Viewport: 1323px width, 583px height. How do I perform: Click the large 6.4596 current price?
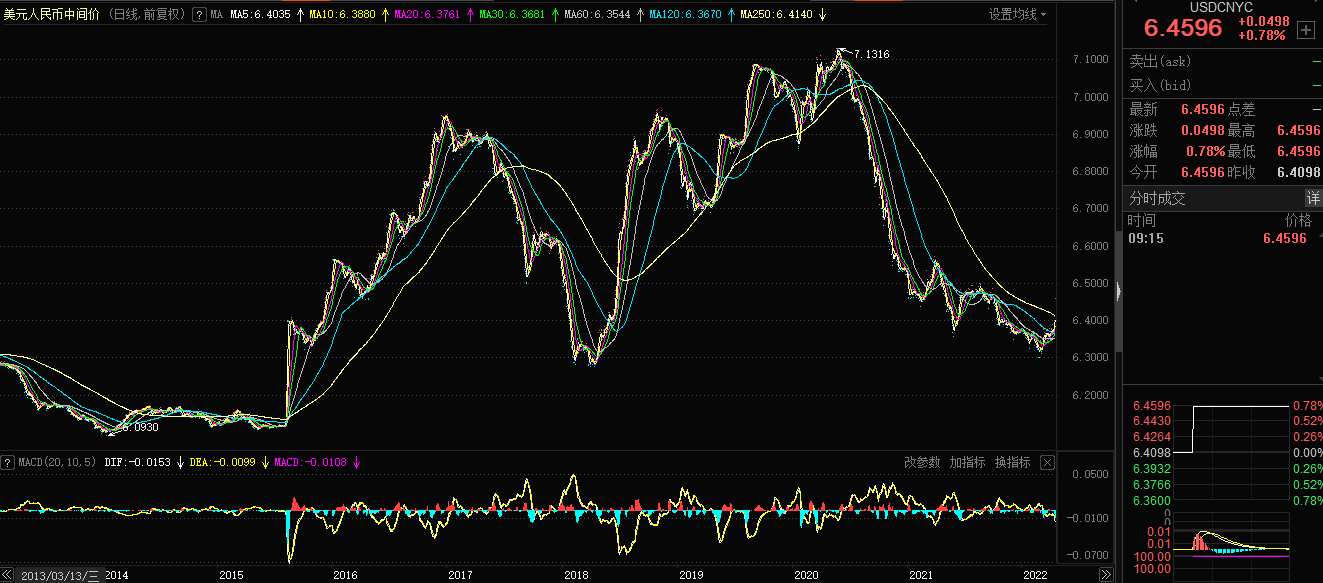1183,28
